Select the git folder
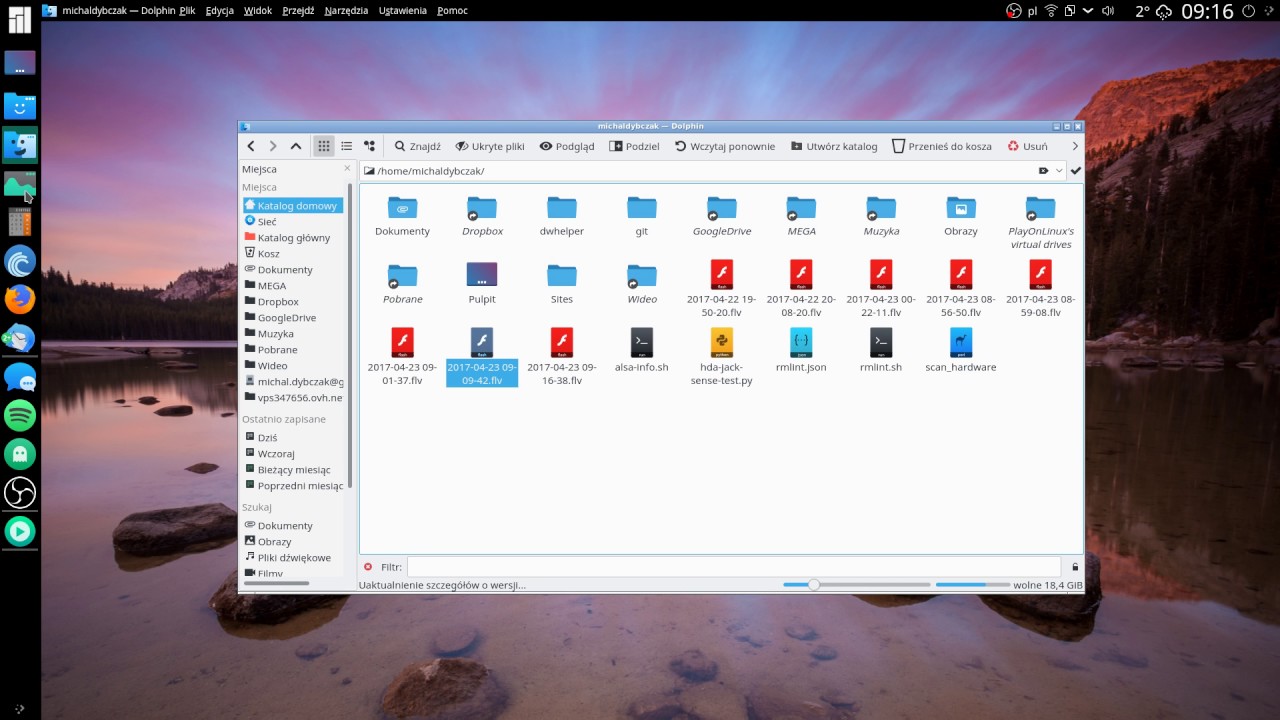 coord(642,215)
